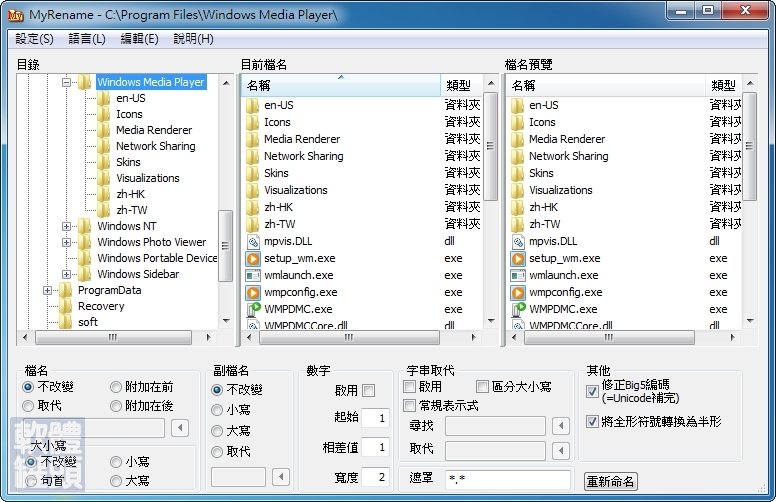The width and height of the screenshot is (776, 502).
Task: Click the current filenames horizontal scrollbar thumb
Action: 349,338
